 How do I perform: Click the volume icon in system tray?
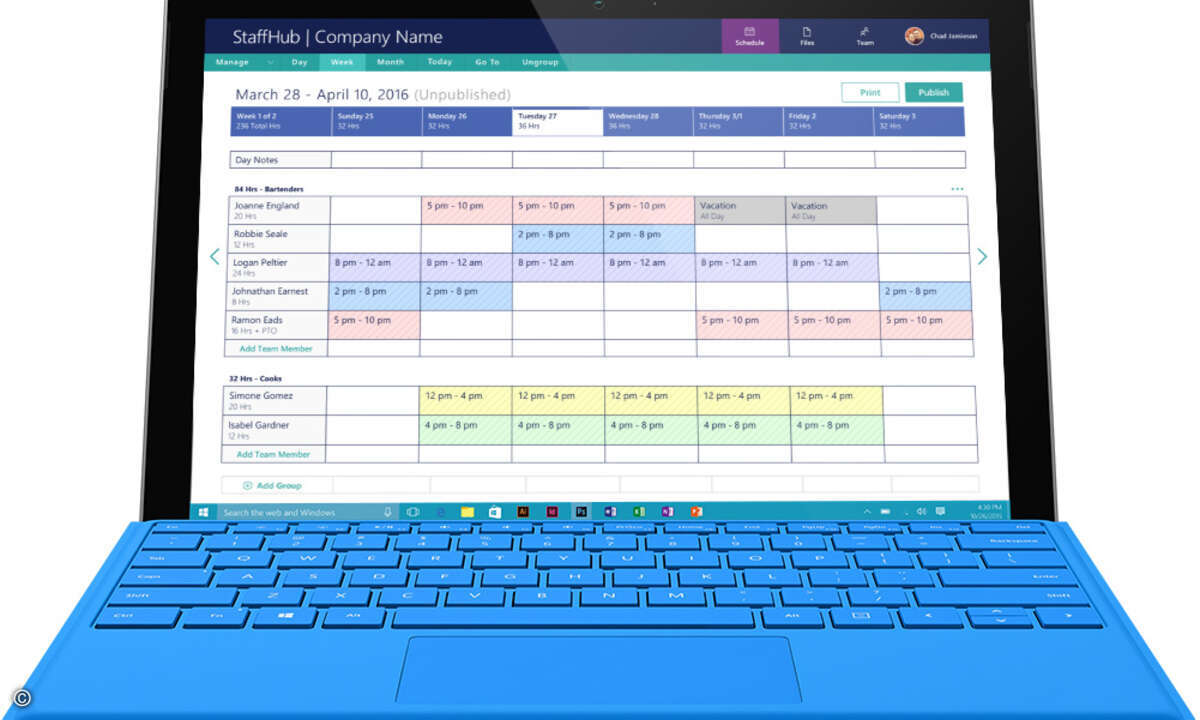click(x=921, y=512)
